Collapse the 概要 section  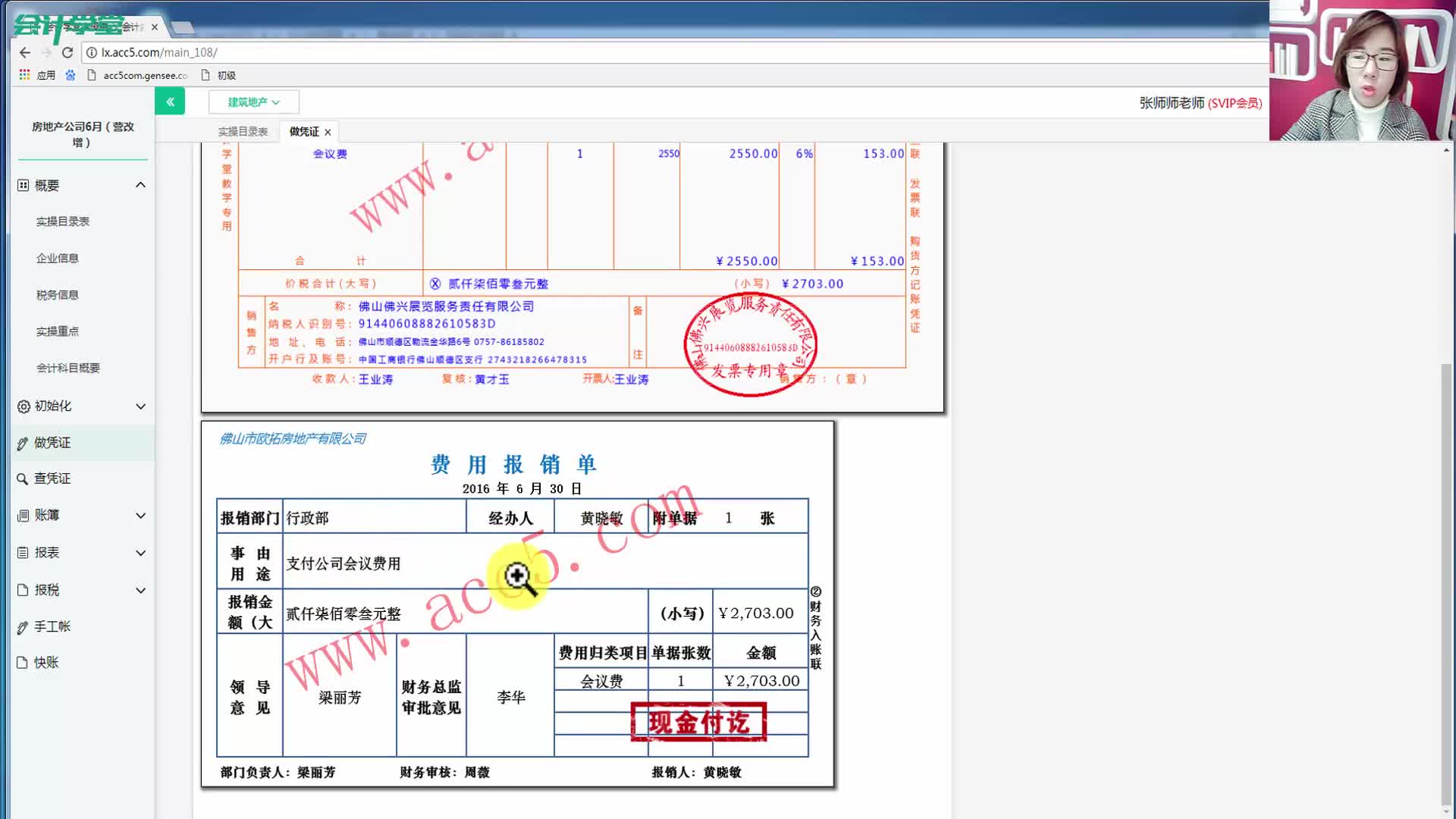tap(140, 185)
